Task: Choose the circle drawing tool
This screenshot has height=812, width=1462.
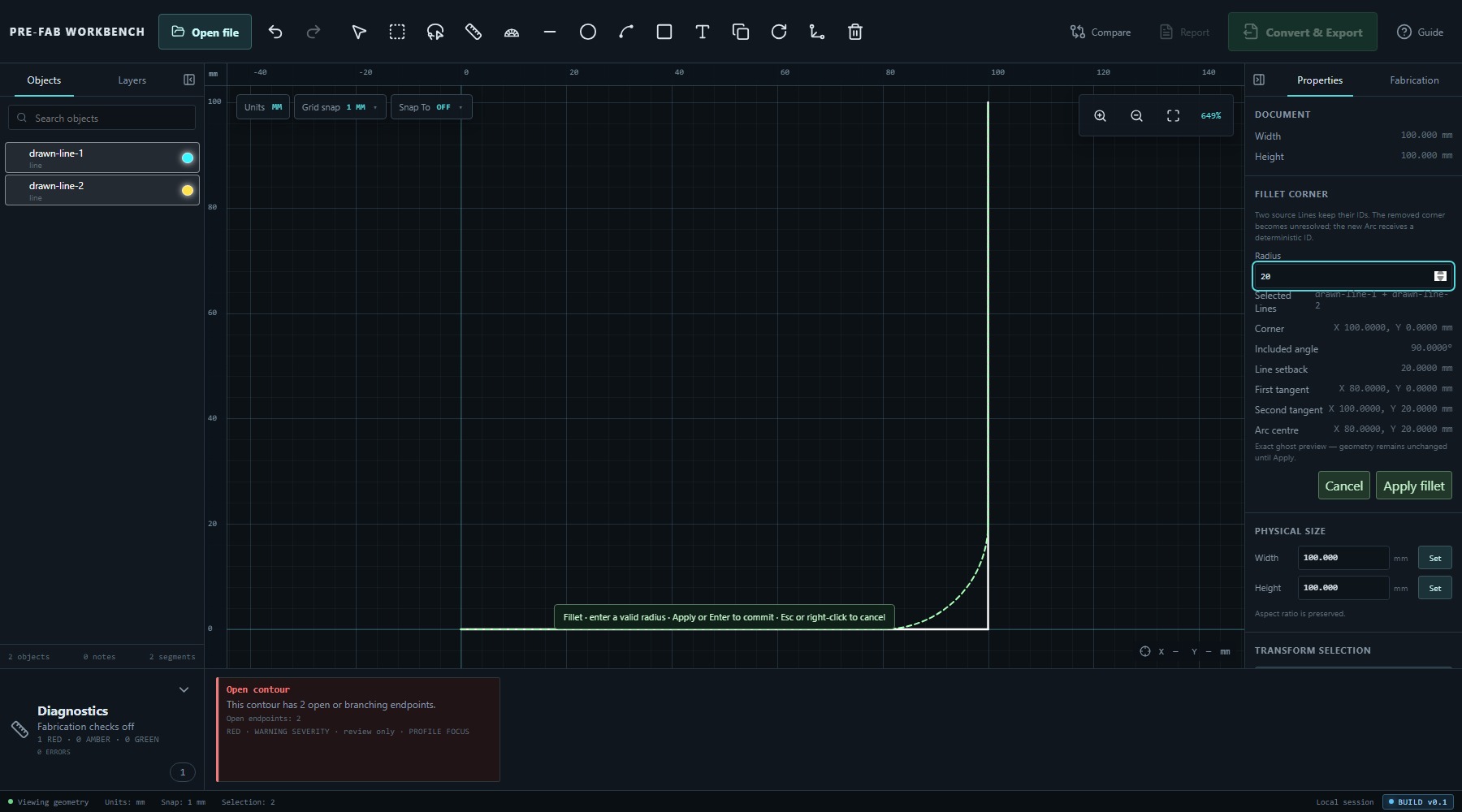Action: tap(588, 32)
